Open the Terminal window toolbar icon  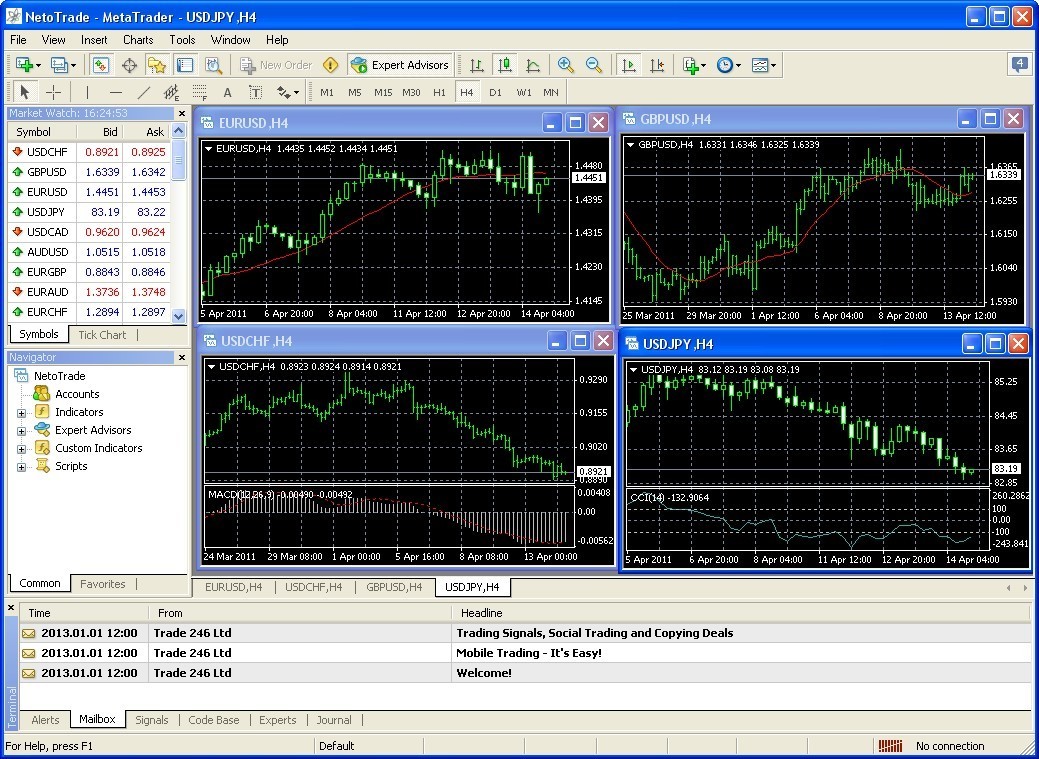185,65
